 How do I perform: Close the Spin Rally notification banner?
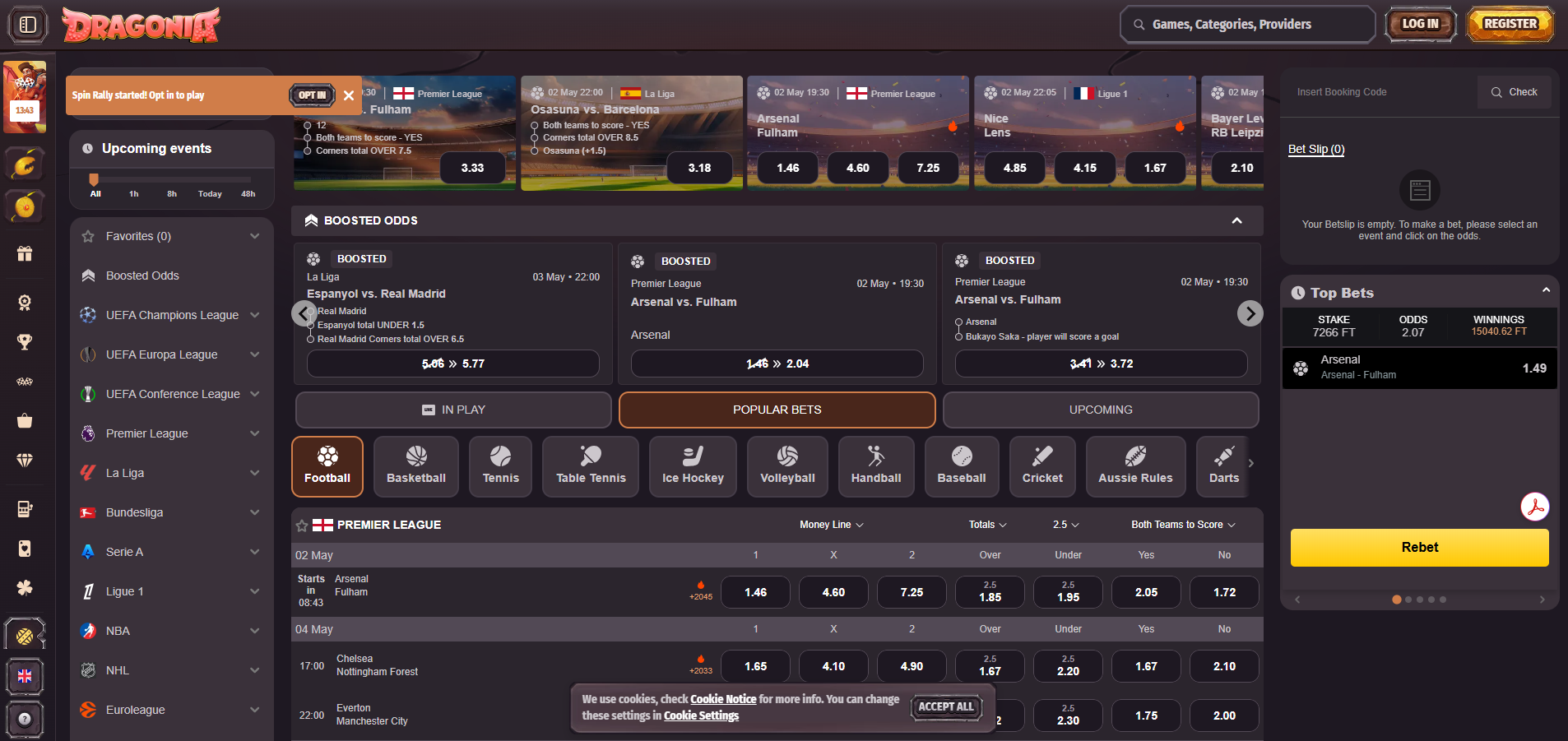pos(349,95)
